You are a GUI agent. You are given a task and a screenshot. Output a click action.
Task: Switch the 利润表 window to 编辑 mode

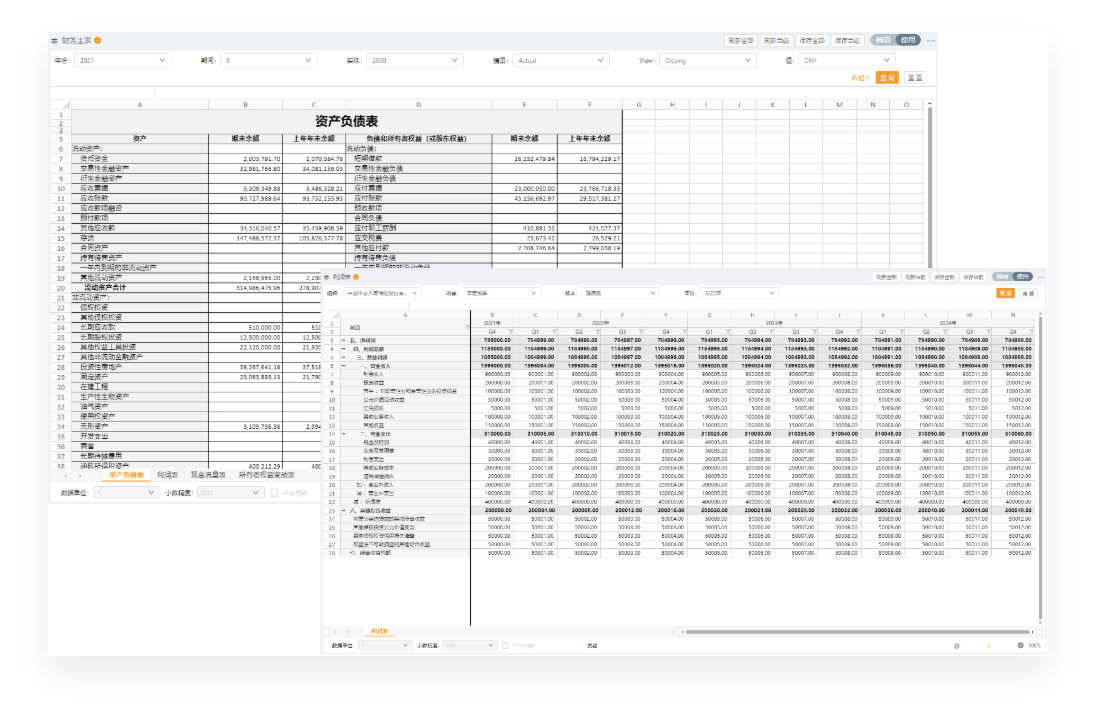click(x=1003, y=277)
